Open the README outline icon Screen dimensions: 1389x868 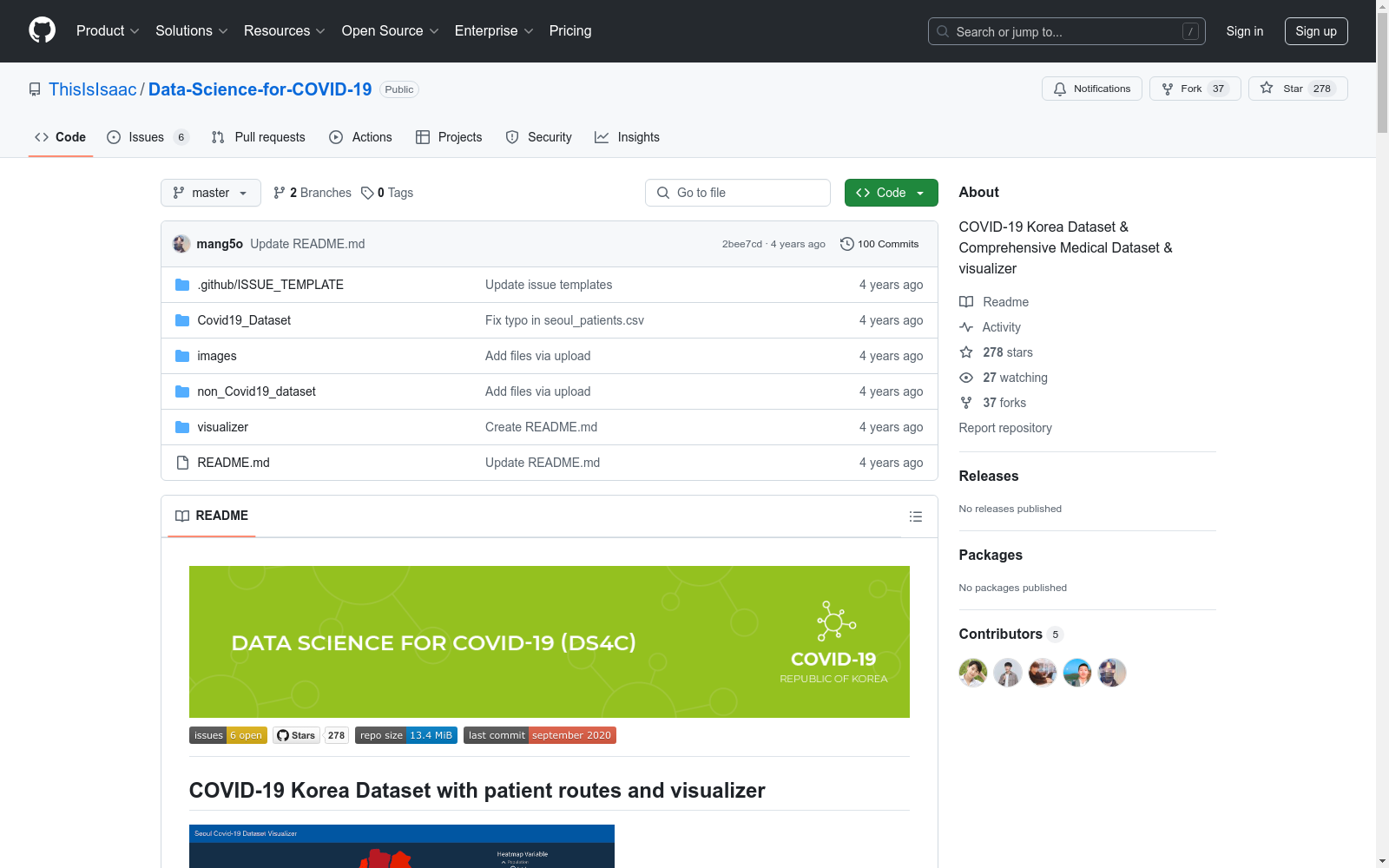tap(915, 516)
